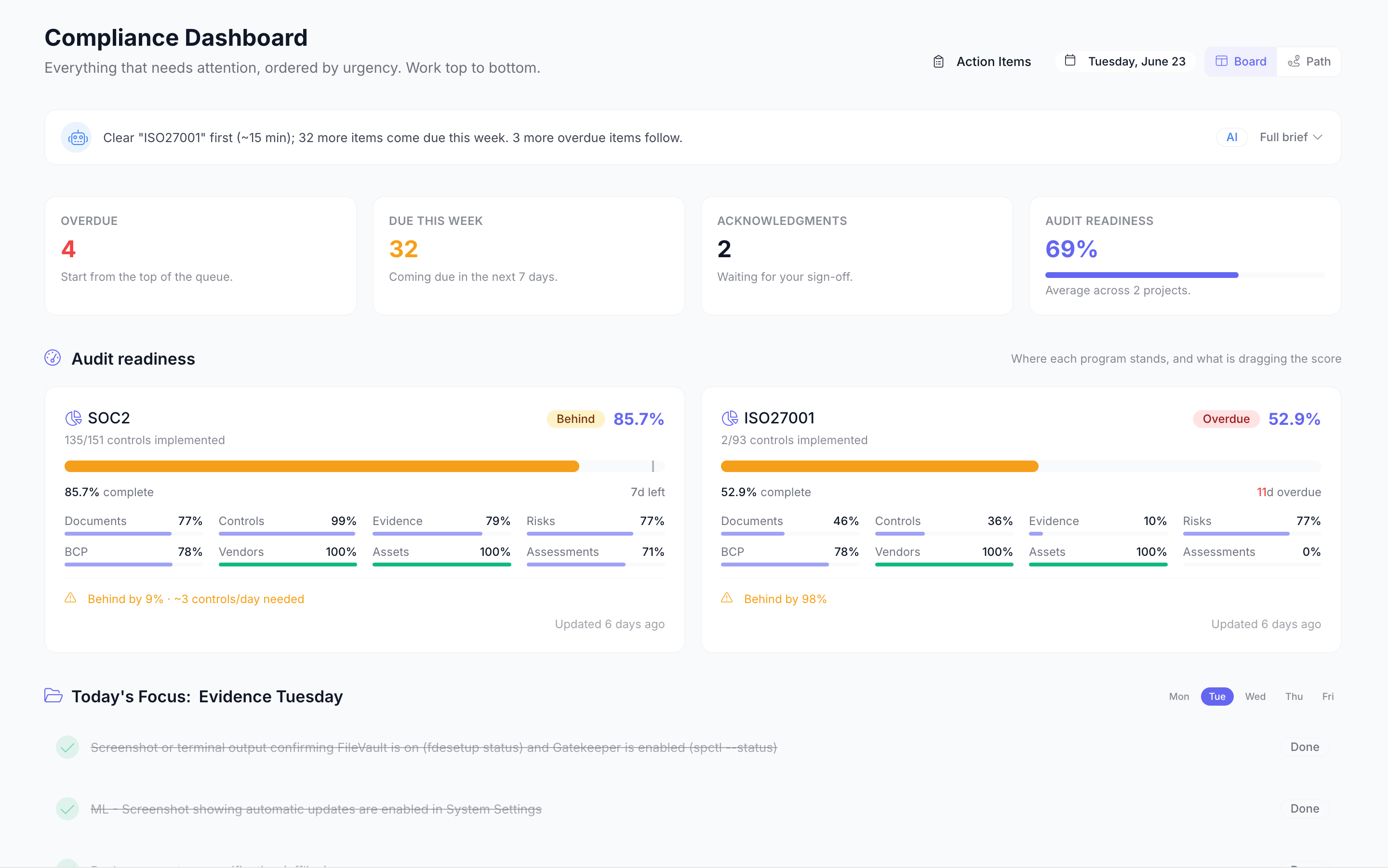The height and width of the screenshot is (868, 1388).
Task: Click the AI robot avatar icon
Action: point(77,138)
